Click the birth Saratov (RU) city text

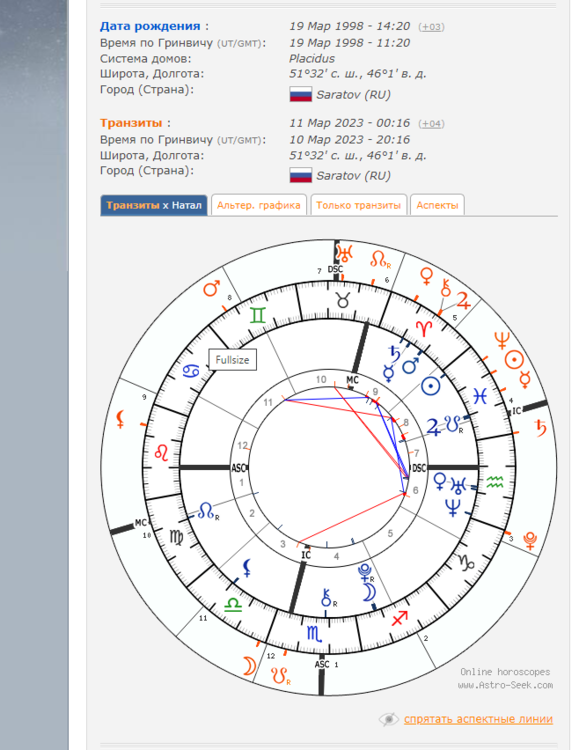coord(353,95)
